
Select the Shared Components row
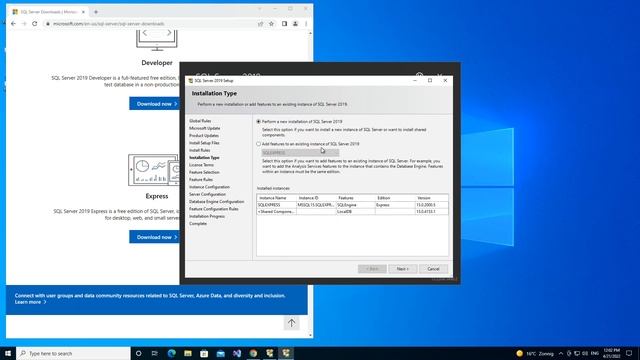353,212
